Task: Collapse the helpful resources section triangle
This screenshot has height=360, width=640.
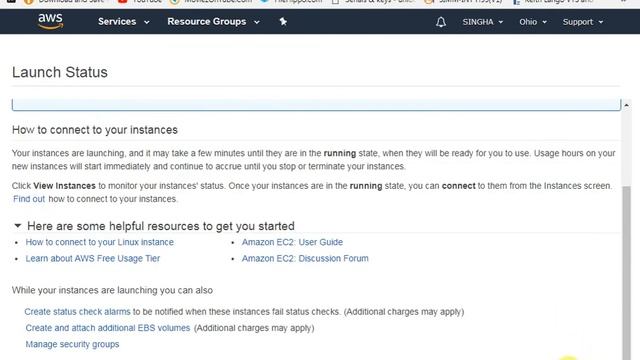Action: pos(17,225)
